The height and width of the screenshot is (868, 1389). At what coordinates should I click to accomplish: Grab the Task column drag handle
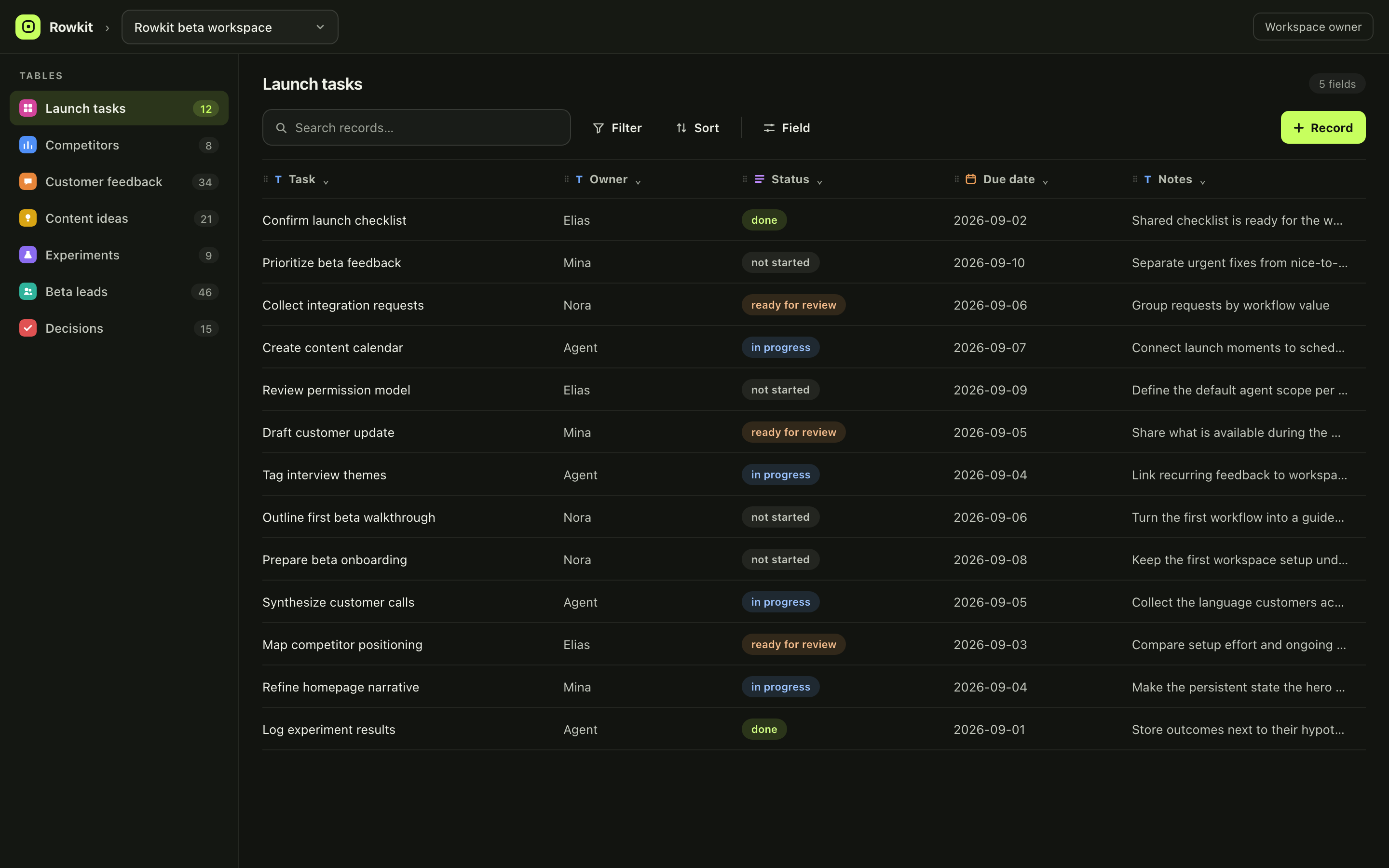click(266, 179)
